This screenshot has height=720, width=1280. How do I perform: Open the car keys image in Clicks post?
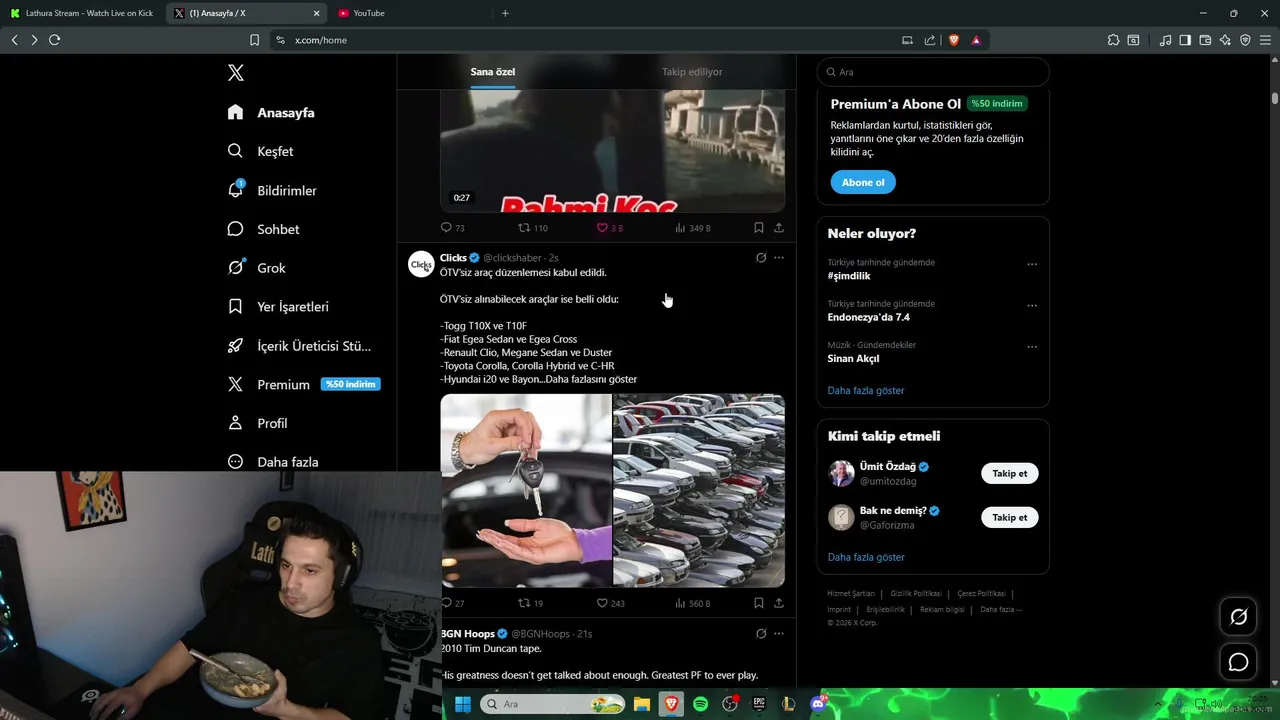coord(526,490)
